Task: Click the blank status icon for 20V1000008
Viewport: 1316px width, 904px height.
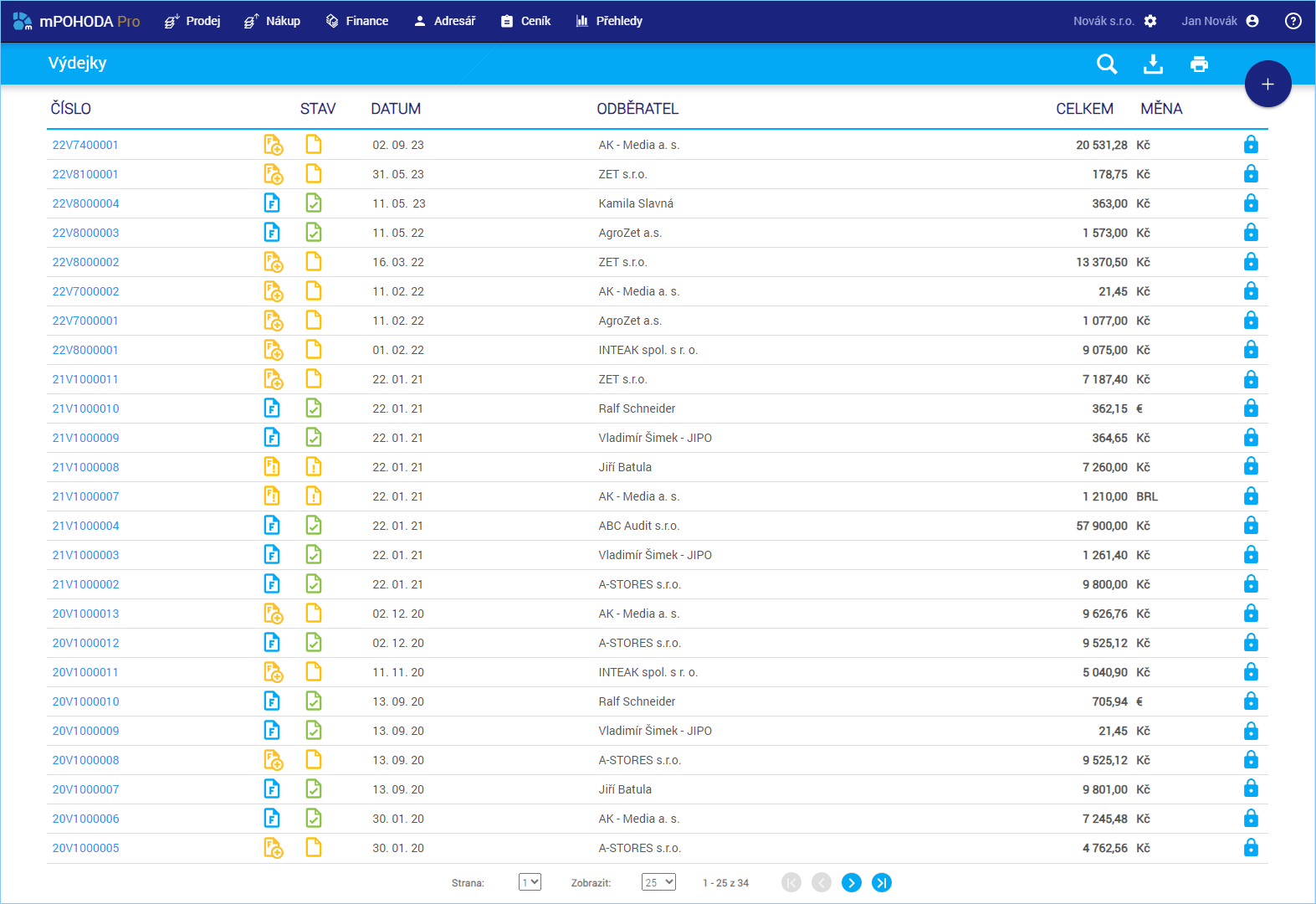Action: (x=313, y=759)
